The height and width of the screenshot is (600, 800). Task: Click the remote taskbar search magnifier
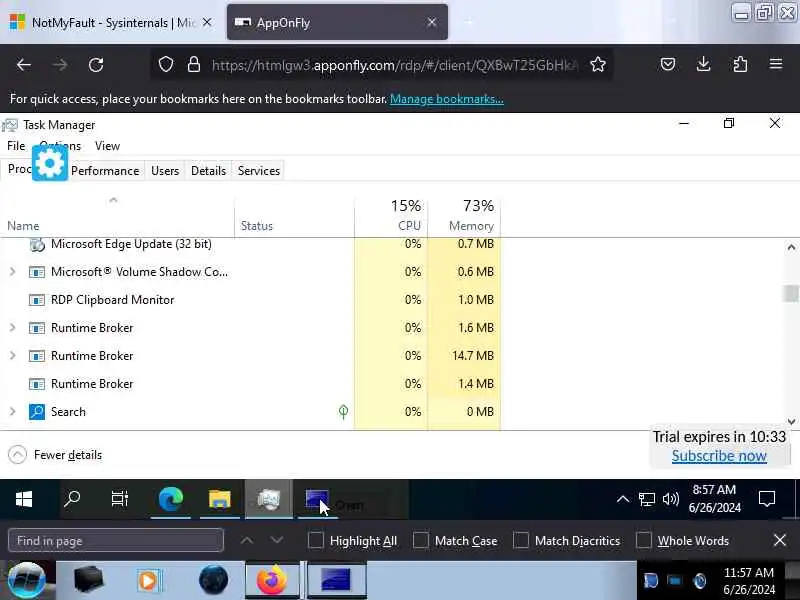tap(72, 498)
